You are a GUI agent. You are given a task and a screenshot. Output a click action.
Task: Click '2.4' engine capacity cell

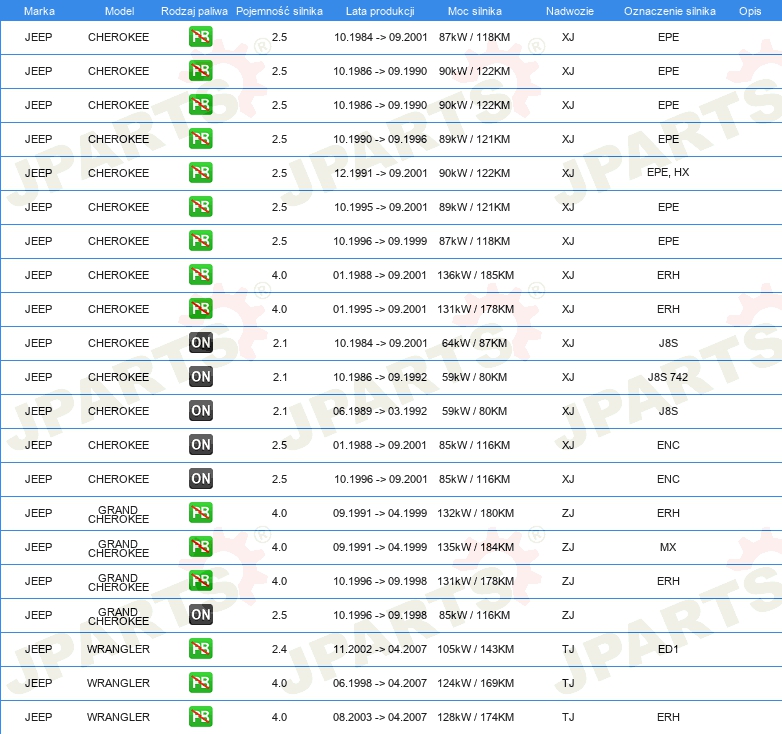279,649
